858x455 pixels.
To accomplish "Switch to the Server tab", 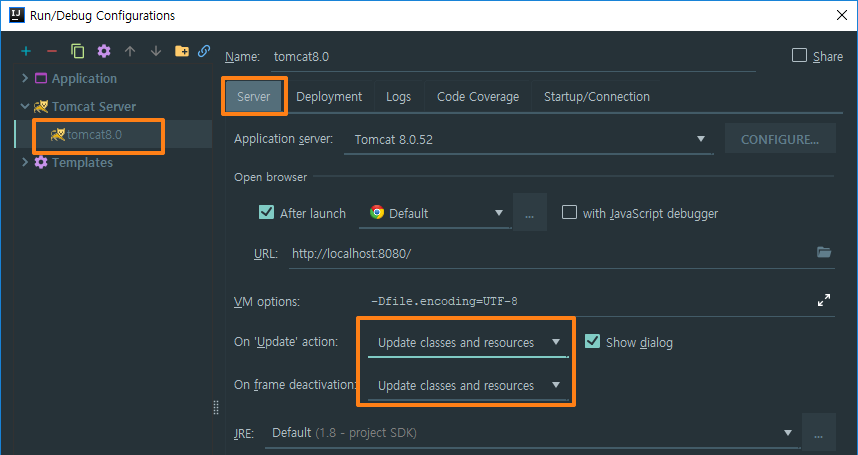I will coord(253,97).
